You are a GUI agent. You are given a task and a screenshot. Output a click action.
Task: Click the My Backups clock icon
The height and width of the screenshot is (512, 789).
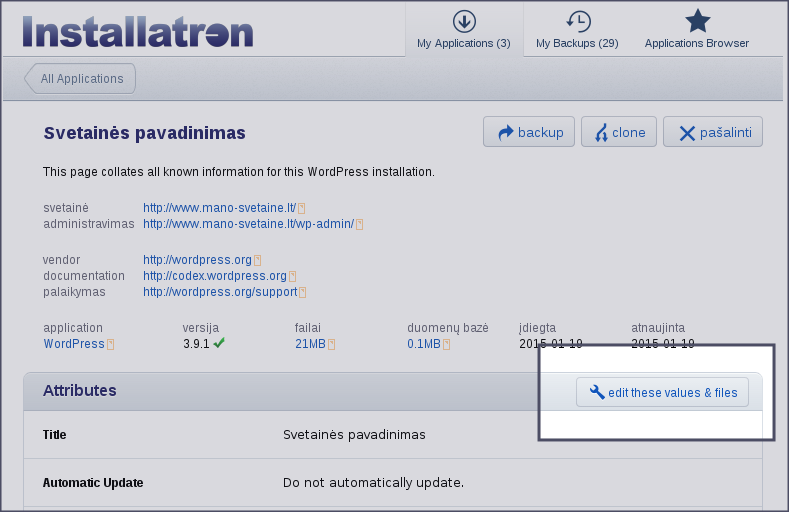[577, 21]
